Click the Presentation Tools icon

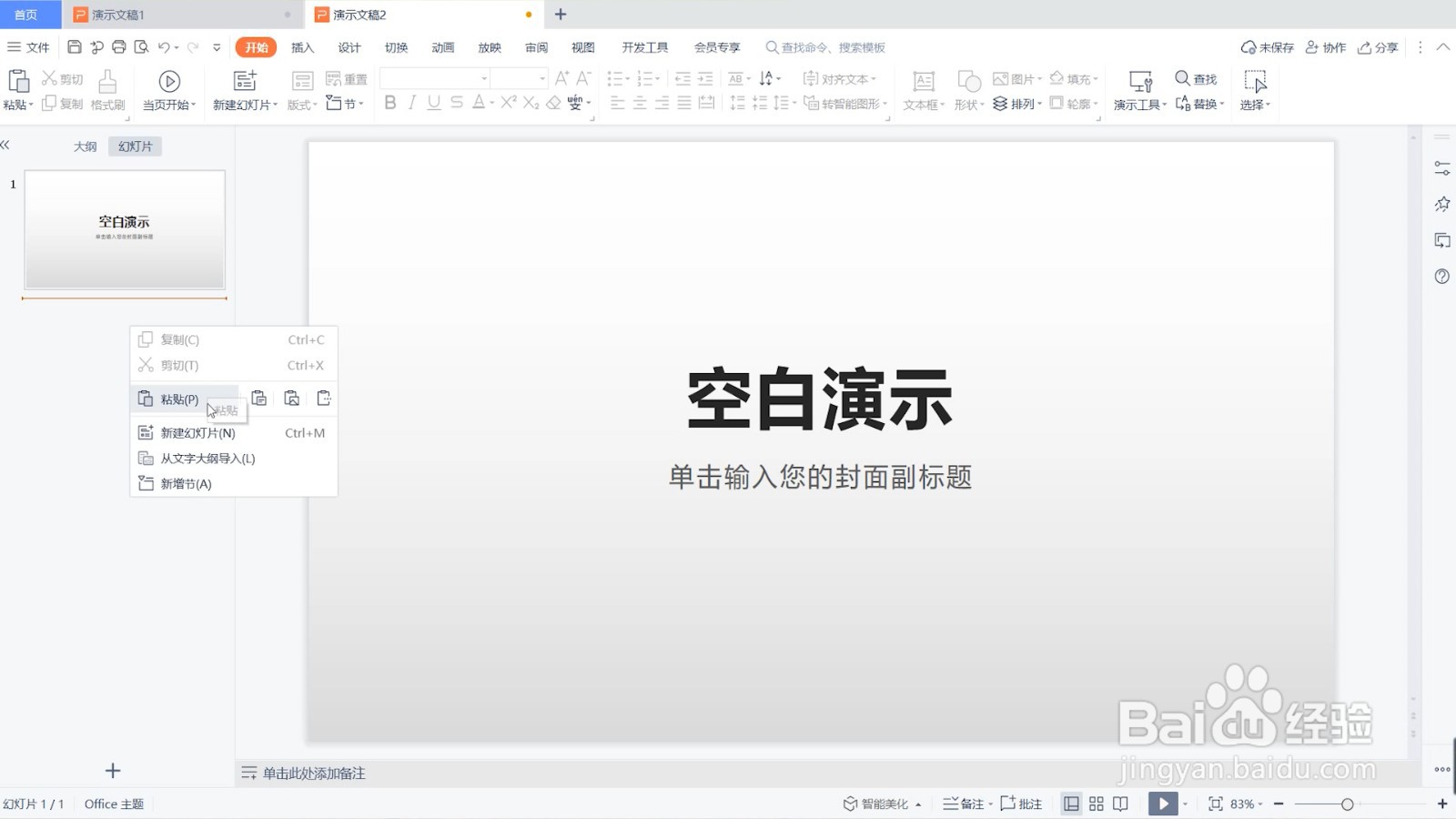(x=1140, y=82)
